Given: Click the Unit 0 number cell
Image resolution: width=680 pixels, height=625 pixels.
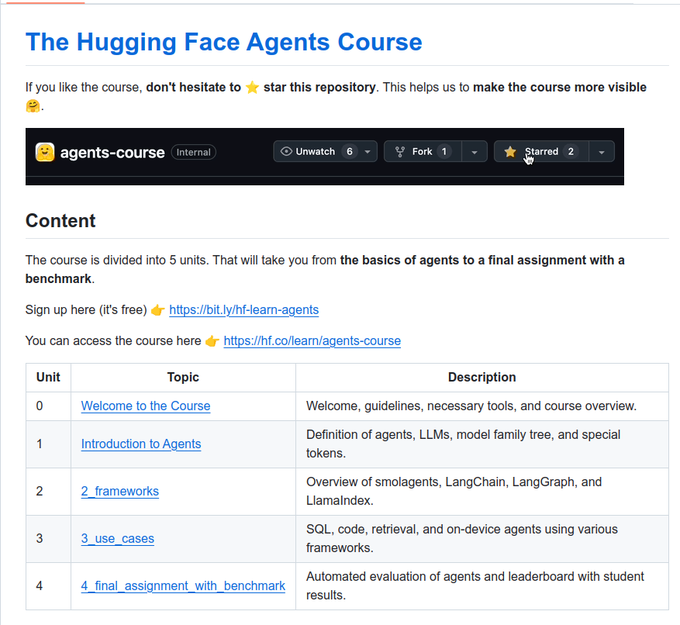Looking at the screenshot, I should [x=48, y=406].
